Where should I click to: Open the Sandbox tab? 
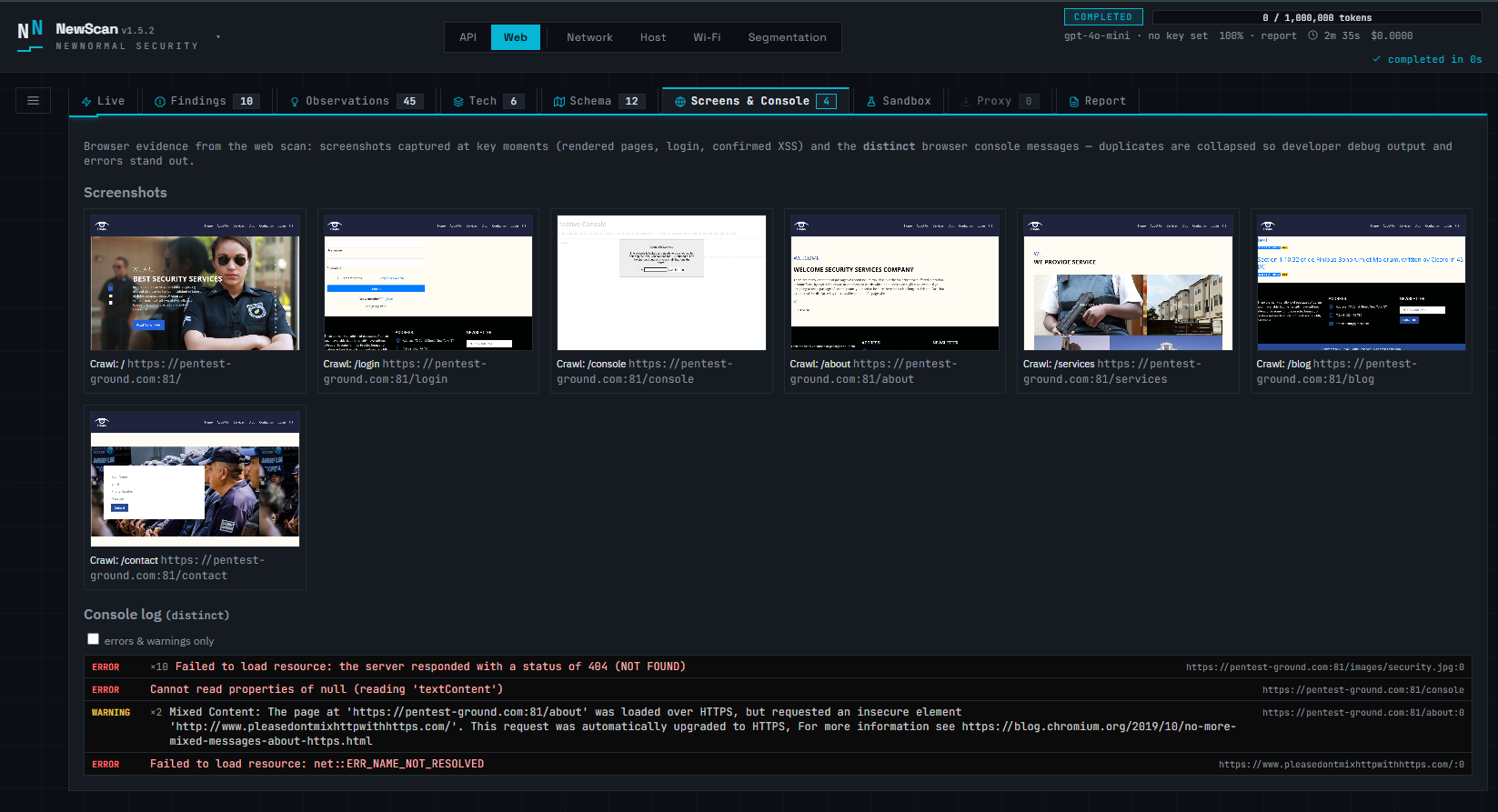pos(899,101)
